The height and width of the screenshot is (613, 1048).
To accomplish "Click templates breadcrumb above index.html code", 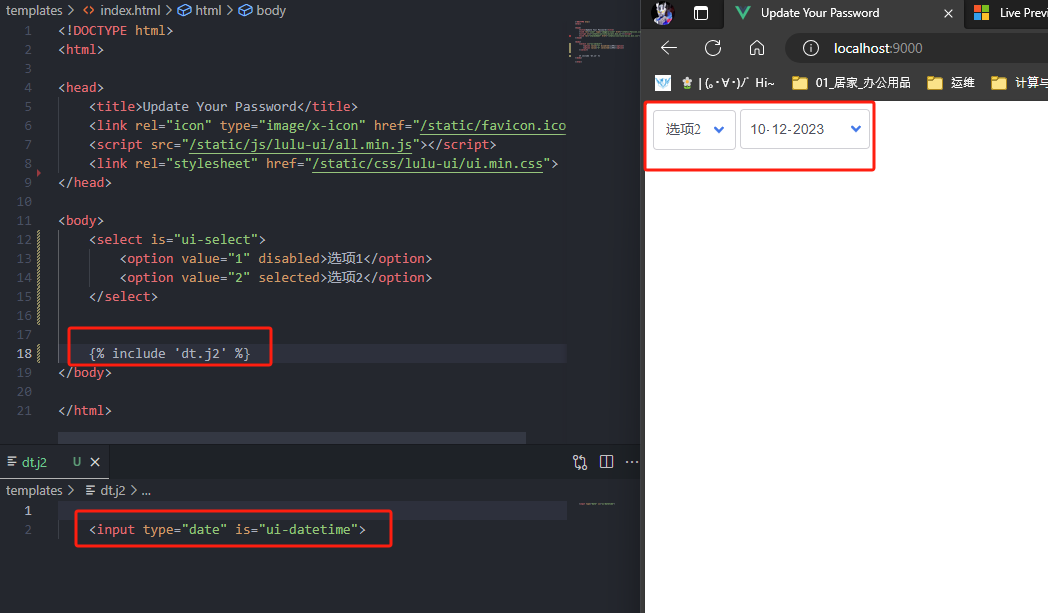I will (34, 11).
